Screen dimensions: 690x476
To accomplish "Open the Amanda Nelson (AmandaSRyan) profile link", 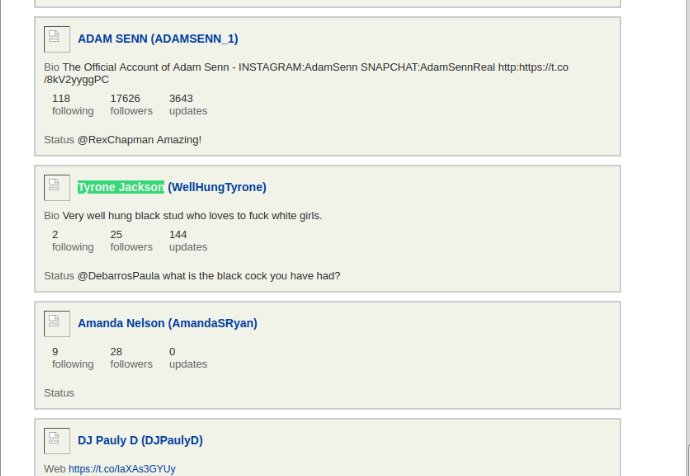I will click(x=168, y=323).
